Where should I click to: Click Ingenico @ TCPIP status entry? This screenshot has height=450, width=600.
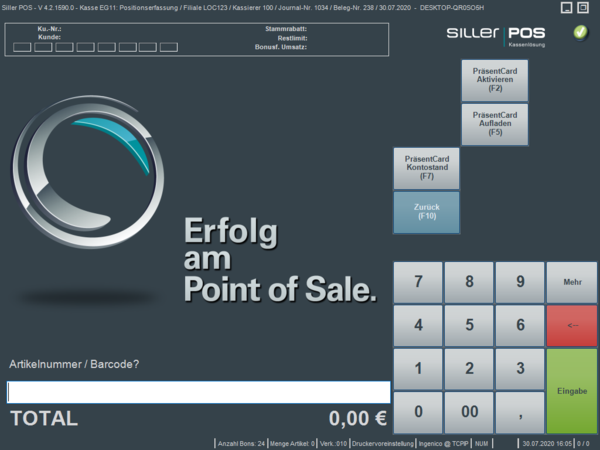446,443
